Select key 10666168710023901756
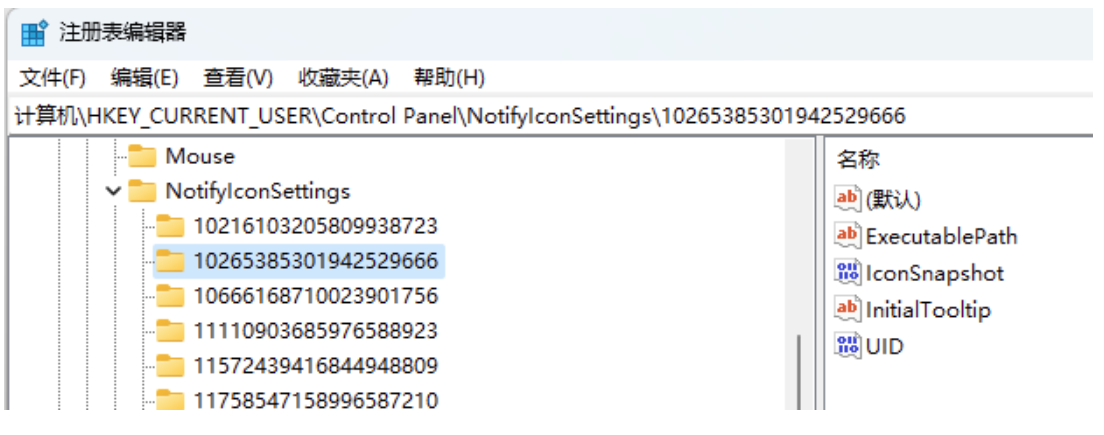Screen dimensions: 1104x435 (x=315, y=296)
